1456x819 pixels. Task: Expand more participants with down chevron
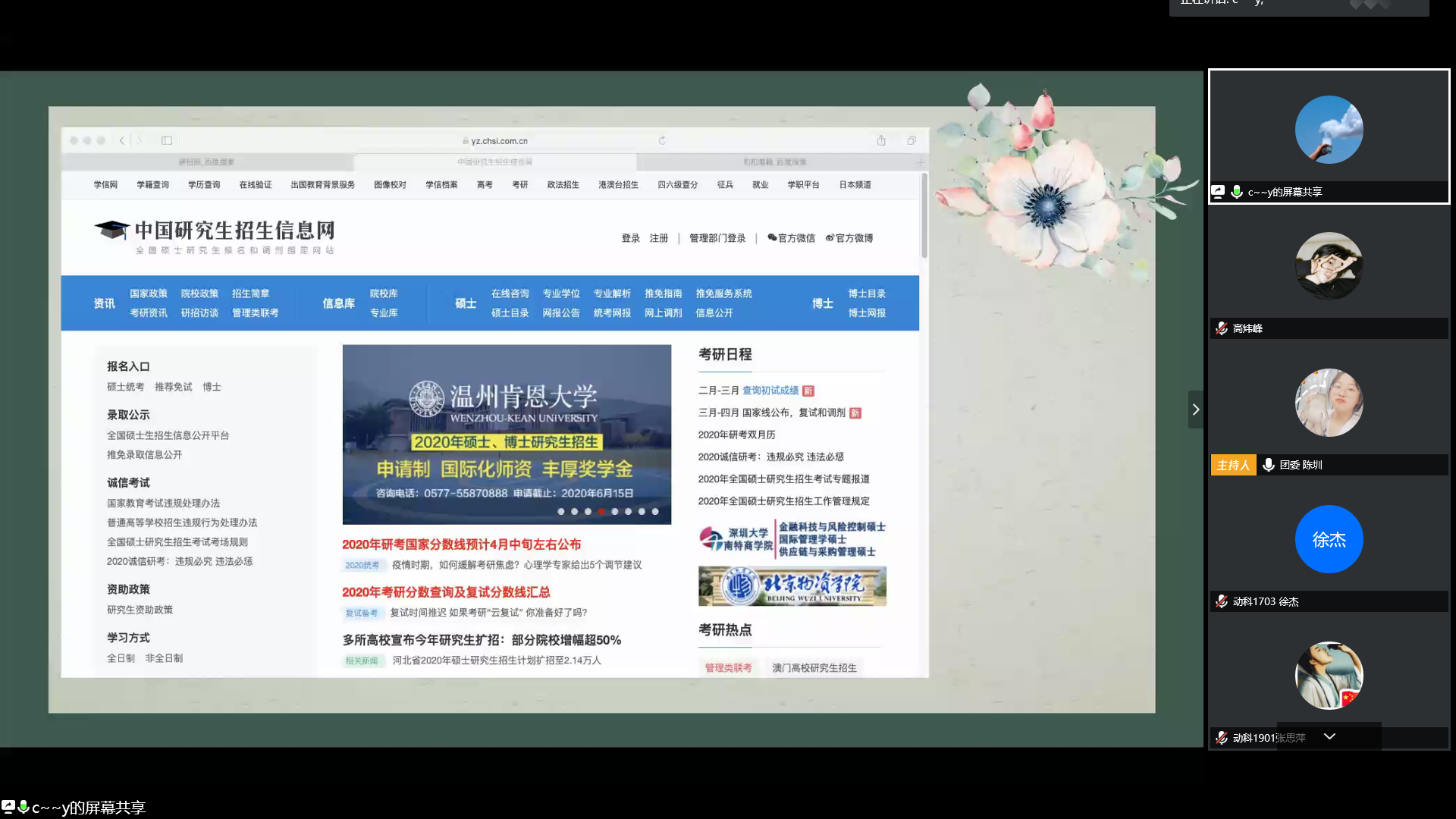pyautogui.click(x=1329, y=736)
